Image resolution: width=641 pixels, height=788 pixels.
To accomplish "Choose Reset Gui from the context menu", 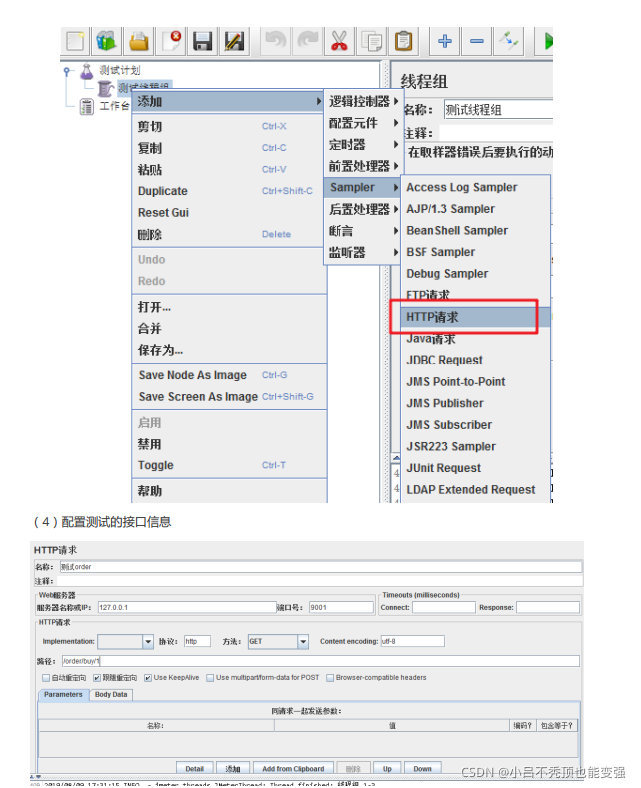I will click(x=228, y=213).
